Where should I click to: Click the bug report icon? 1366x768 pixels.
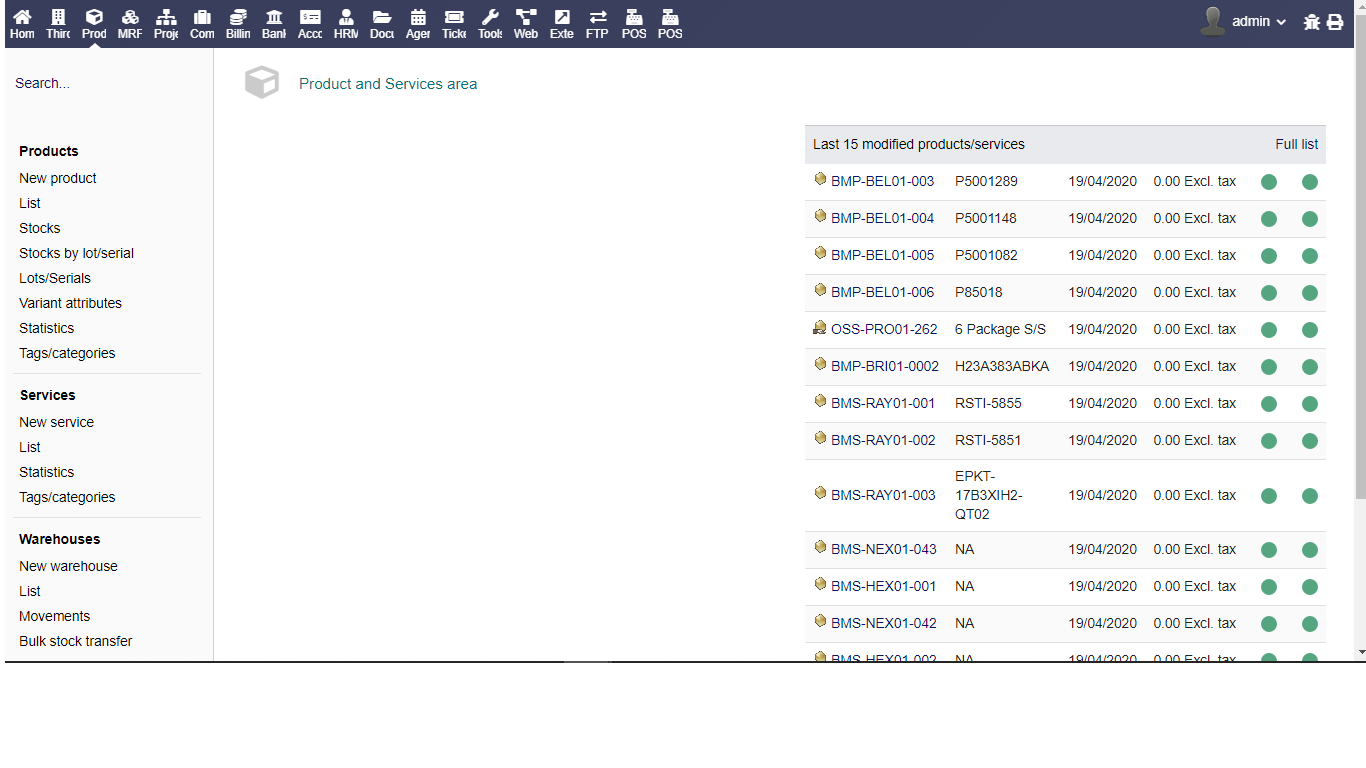tap(1312, 22)
